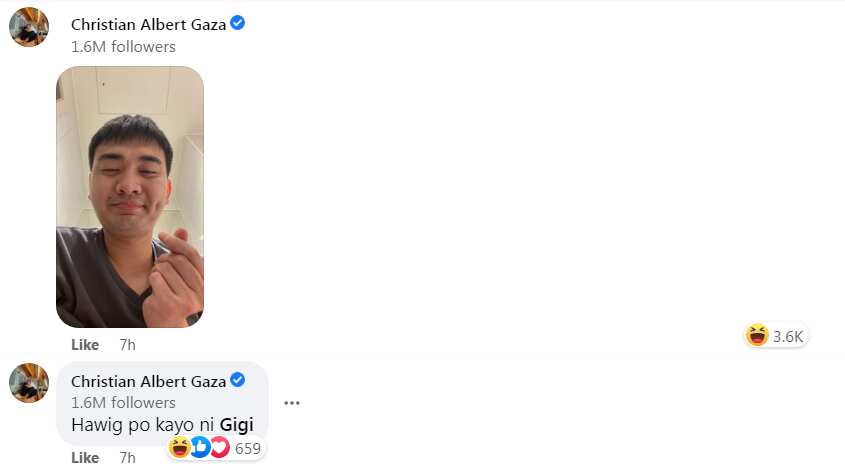This screenshot has height=473, width=845.
Task: Open the 7h timestamp under Gigi comment
Action: 128,458
